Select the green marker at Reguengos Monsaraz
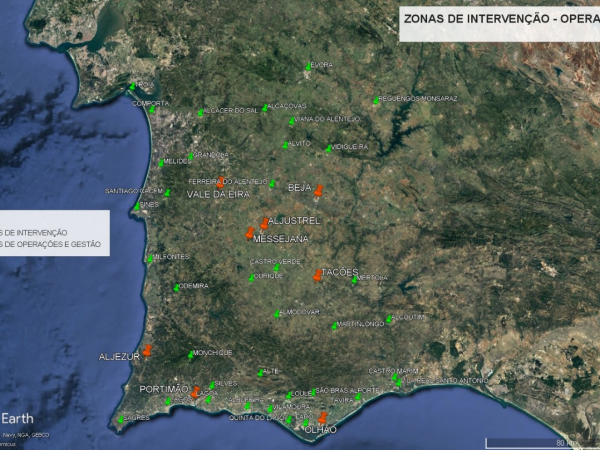The width and height of the screenshot is (600, 450). (x=376, y=101)
